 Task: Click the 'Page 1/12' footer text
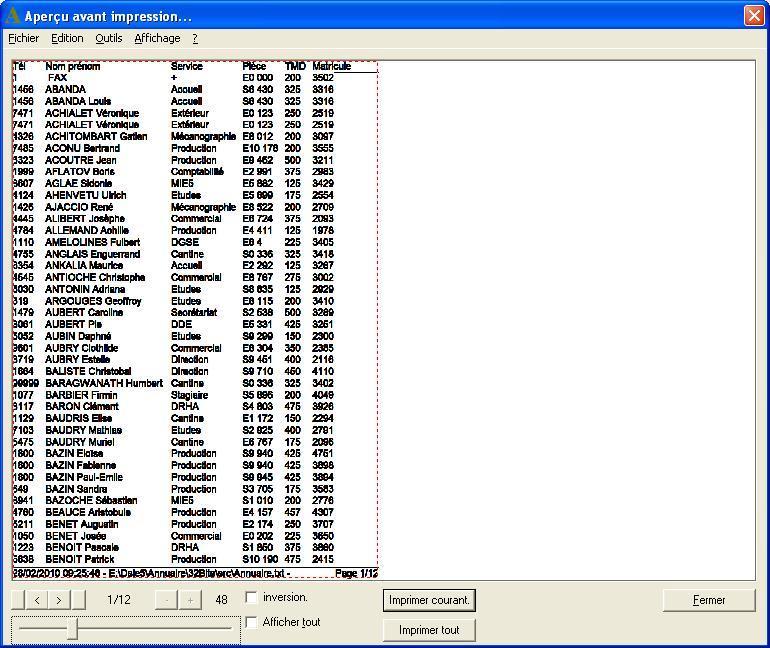click(357, 573)
